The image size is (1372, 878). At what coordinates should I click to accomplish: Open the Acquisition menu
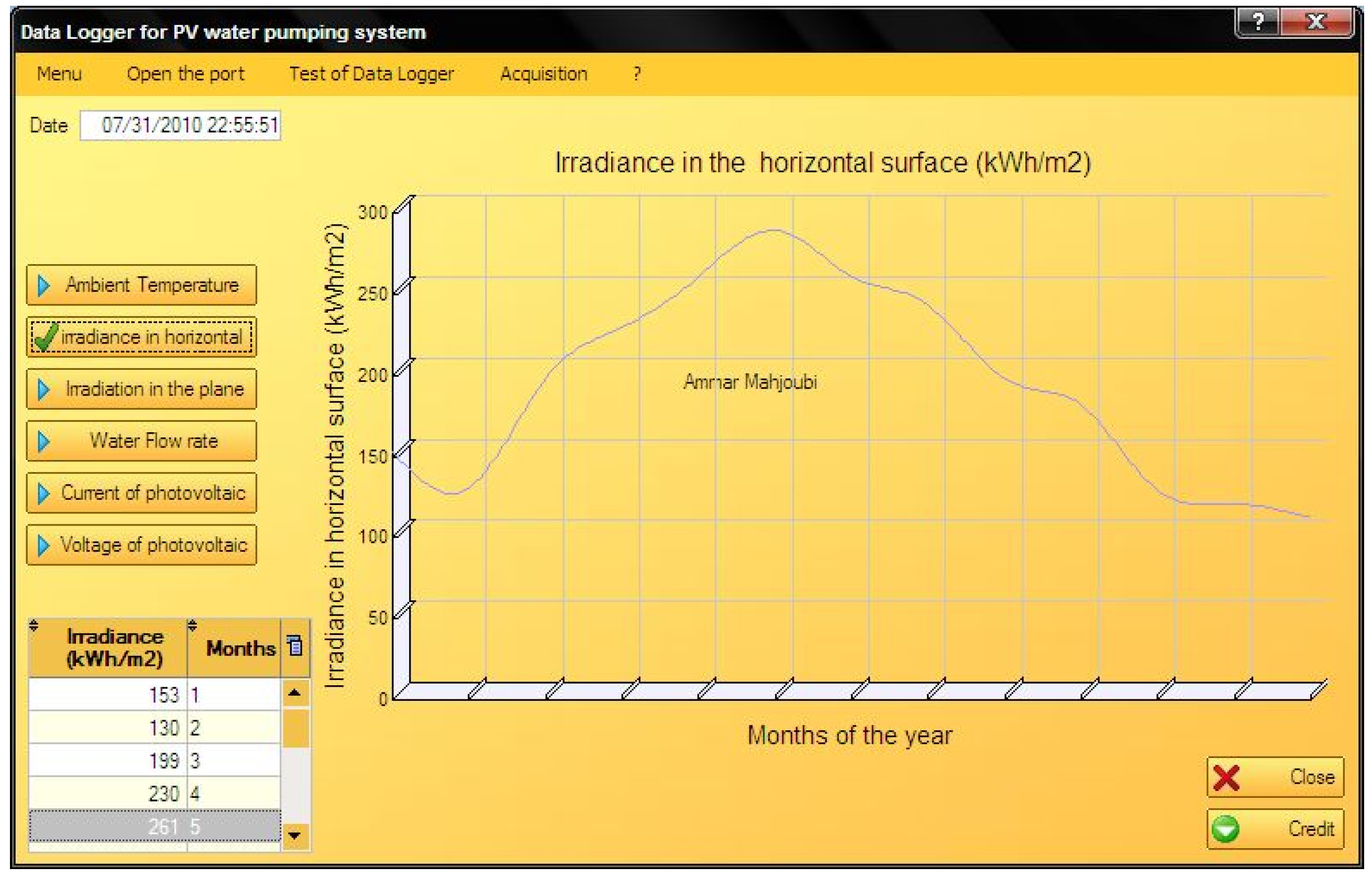pos(544,74)
